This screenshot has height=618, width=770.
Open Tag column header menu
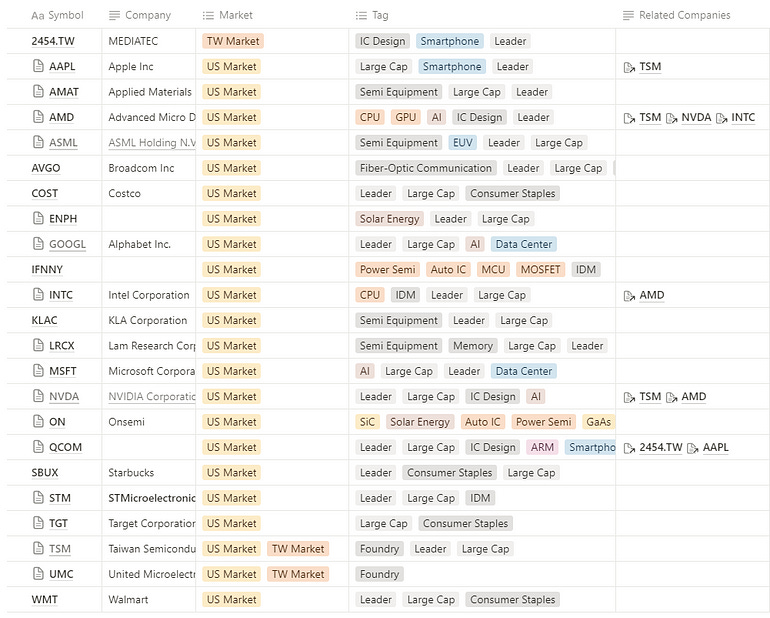[x=372, y=15]
